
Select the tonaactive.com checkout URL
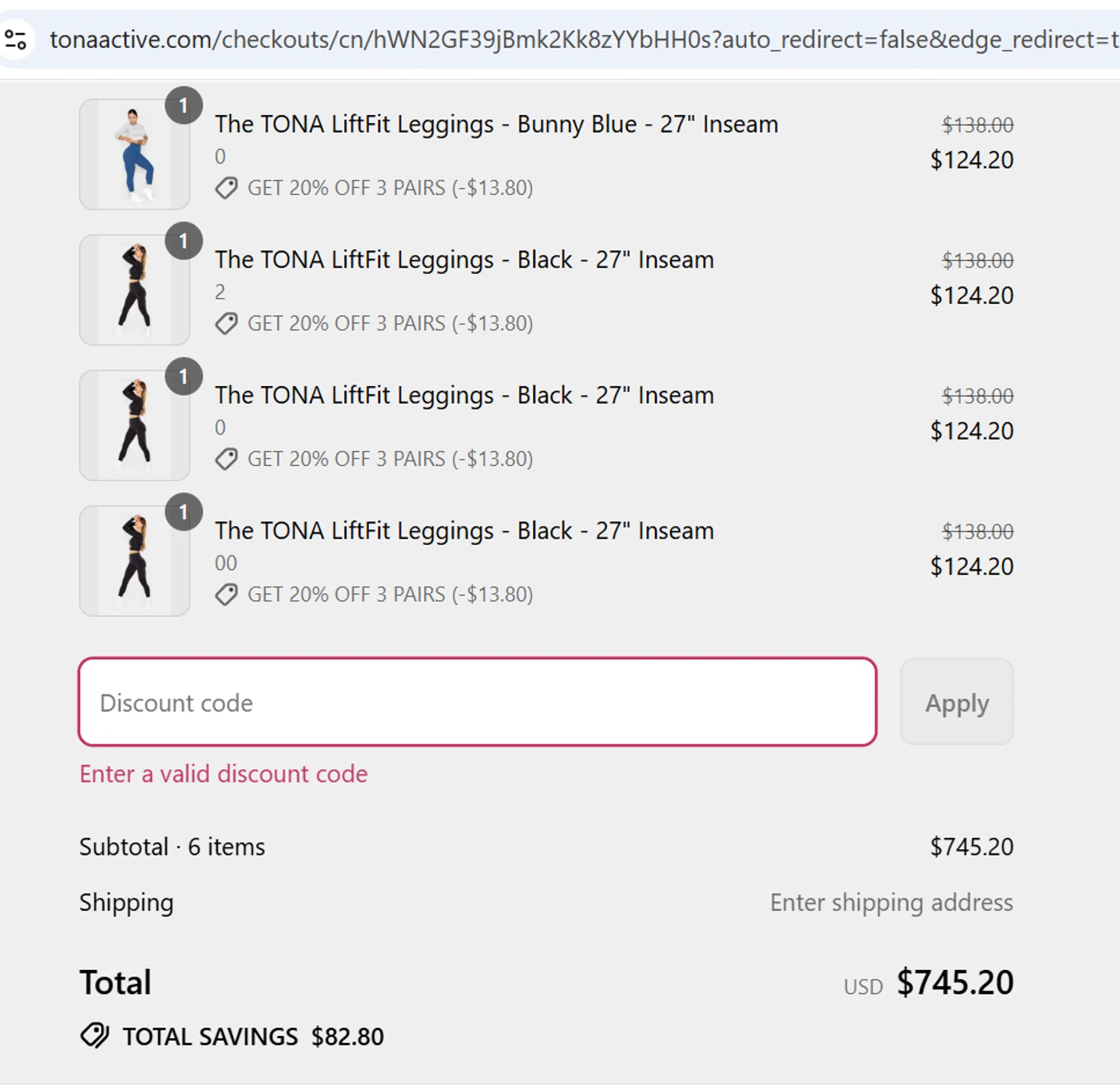[584, 39]
